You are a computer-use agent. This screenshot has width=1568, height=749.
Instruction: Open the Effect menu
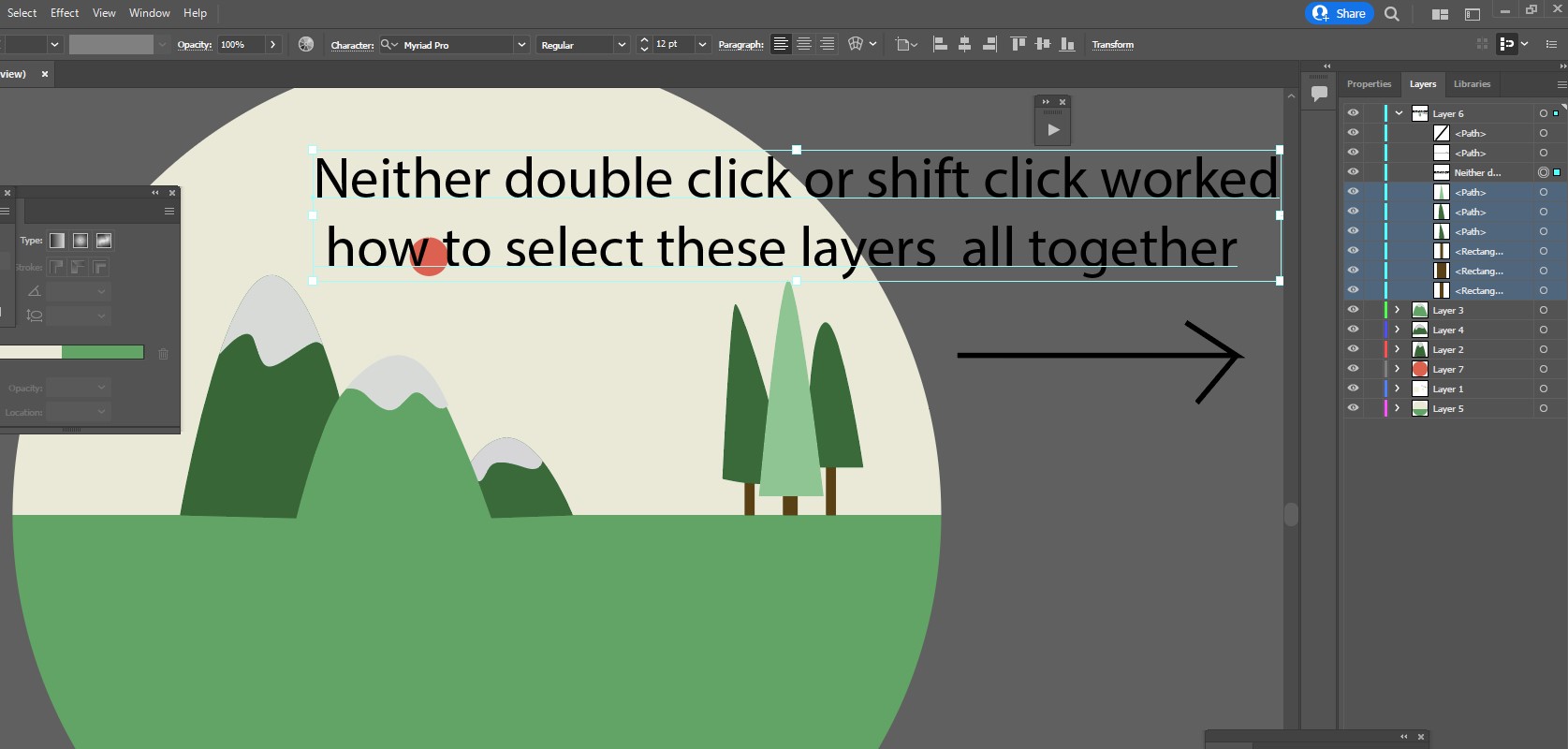(x=65, y=13)
